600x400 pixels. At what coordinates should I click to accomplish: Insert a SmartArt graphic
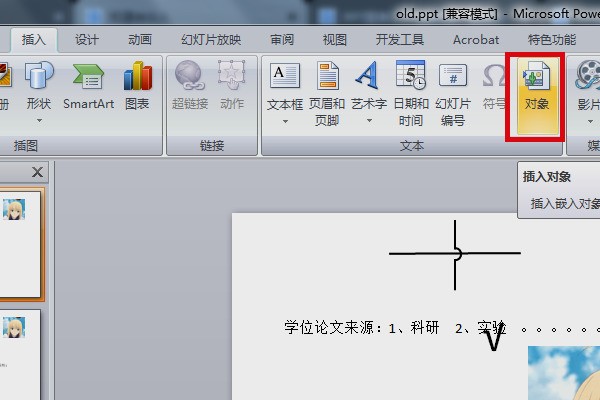coord(88,85)
